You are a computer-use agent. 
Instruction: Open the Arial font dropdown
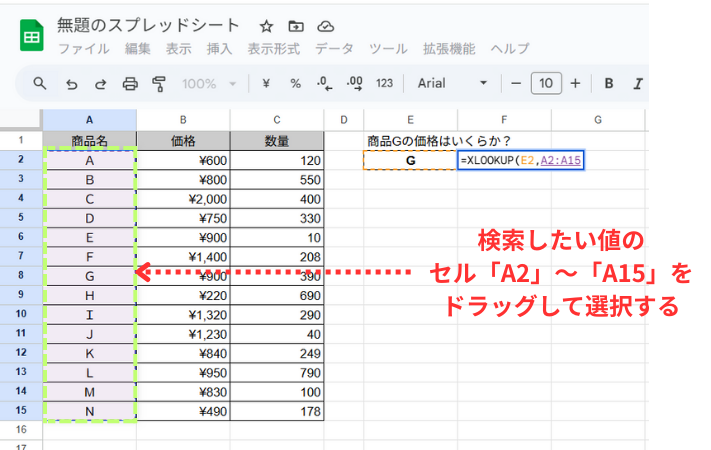coord(454,84)
